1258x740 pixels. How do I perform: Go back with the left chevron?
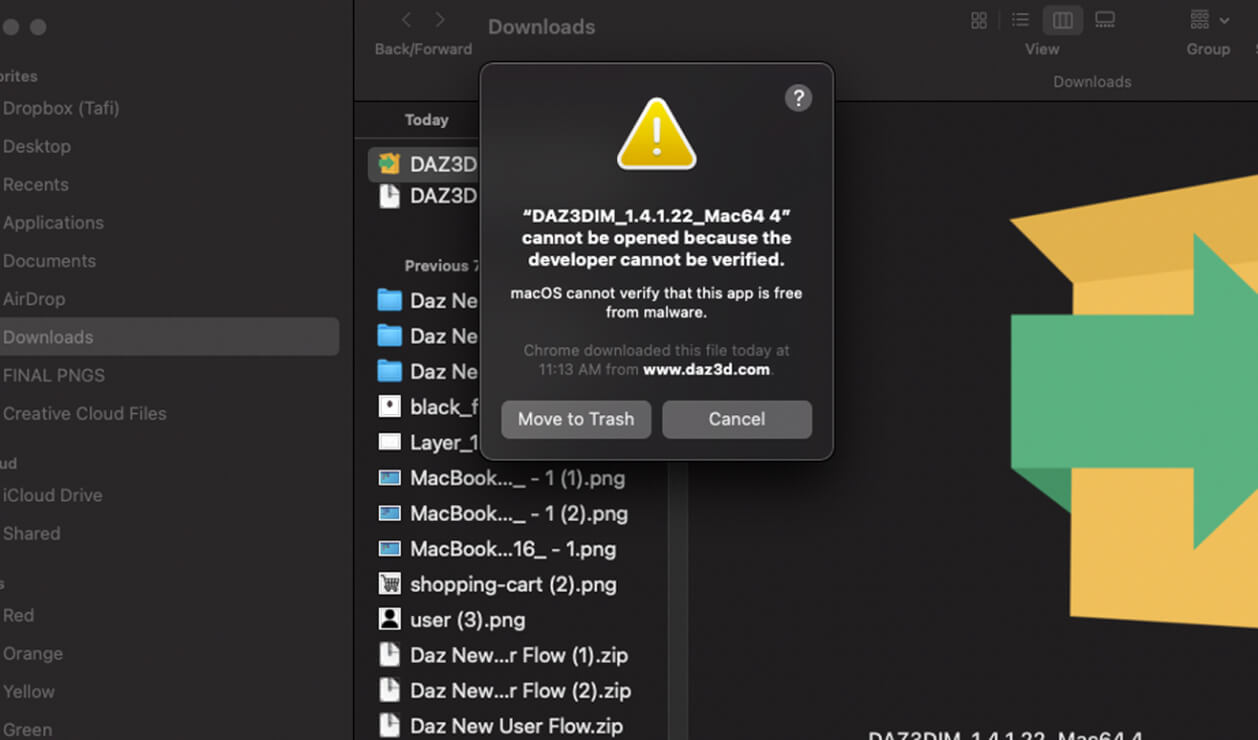[x=406, y=20]
